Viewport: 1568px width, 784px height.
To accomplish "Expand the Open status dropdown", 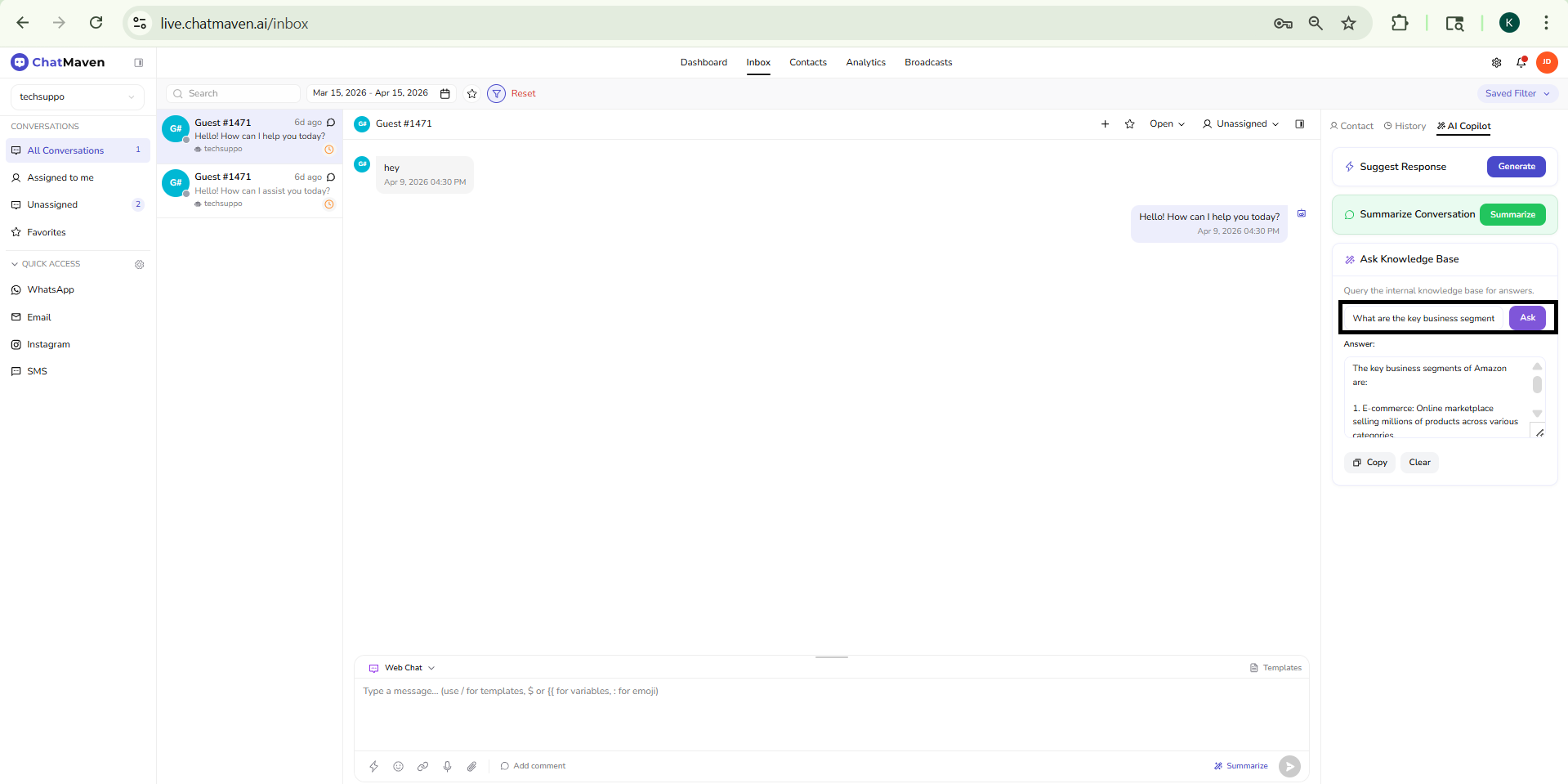I will [x=1166, y=124].
